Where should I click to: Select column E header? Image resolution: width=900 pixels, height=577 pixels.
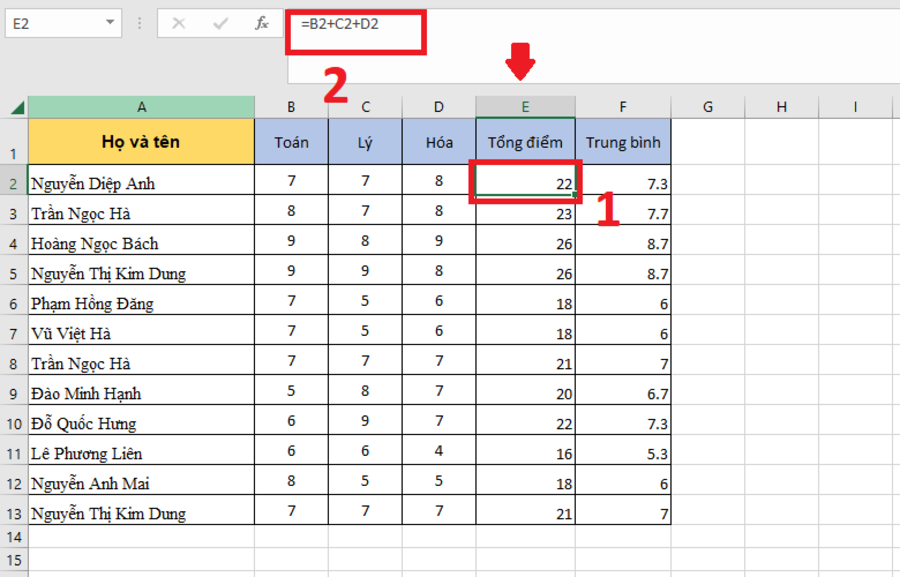[x=525, y=107]
